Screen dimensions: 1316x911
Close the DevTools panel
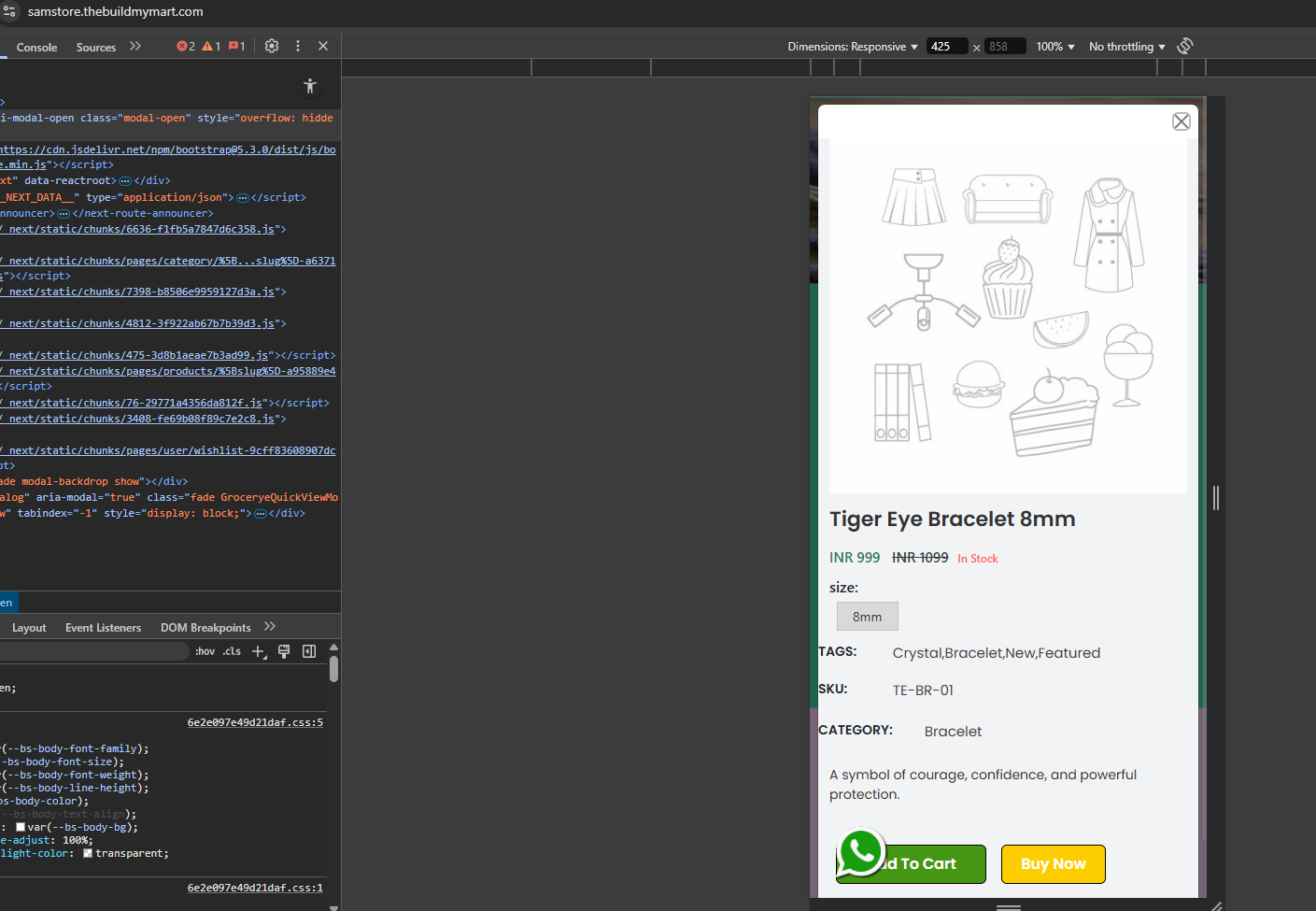coord(323,46)
